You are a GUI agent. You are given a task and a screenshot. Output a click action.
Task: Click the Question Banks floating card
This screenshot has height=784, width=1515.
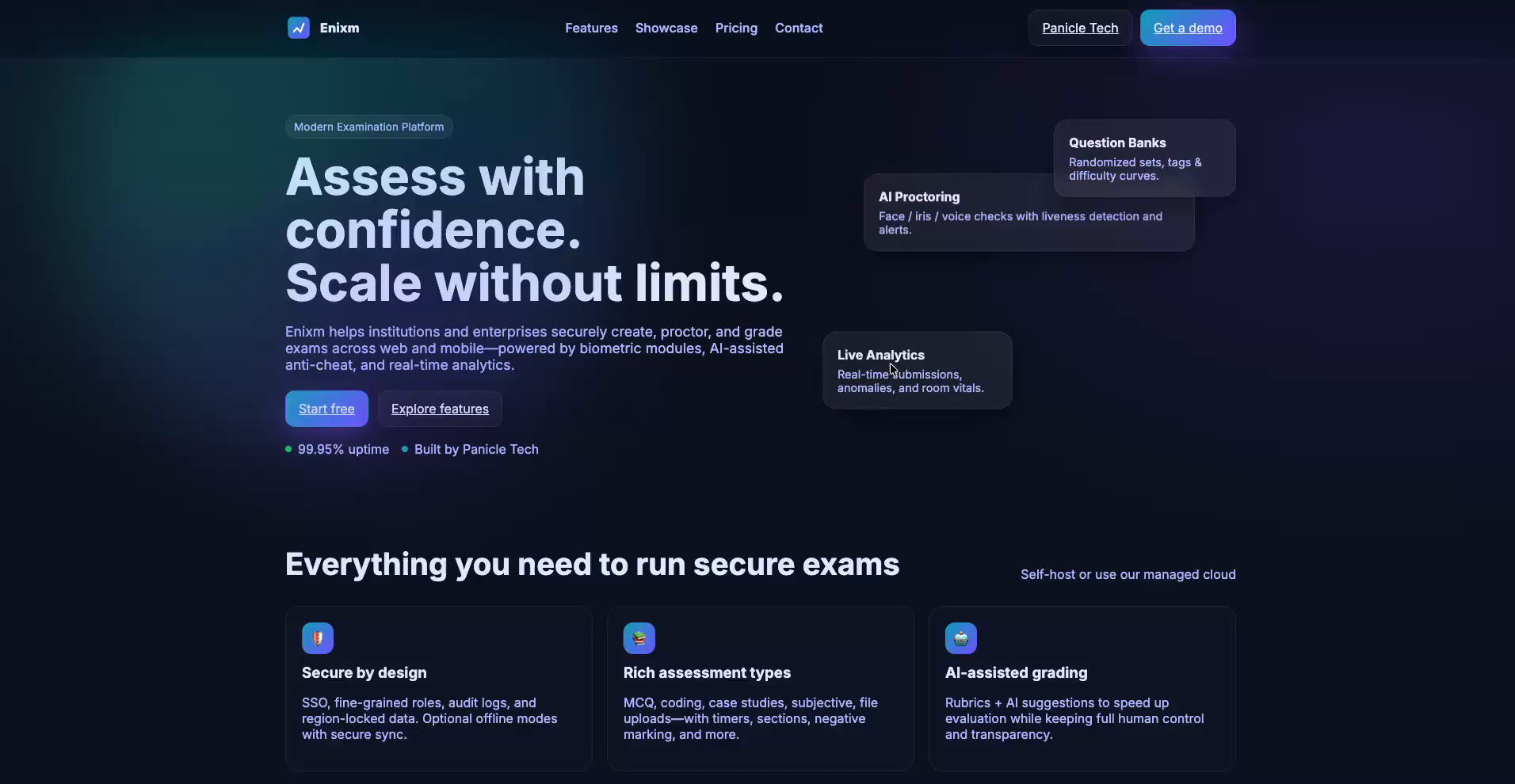(1145, 158)
